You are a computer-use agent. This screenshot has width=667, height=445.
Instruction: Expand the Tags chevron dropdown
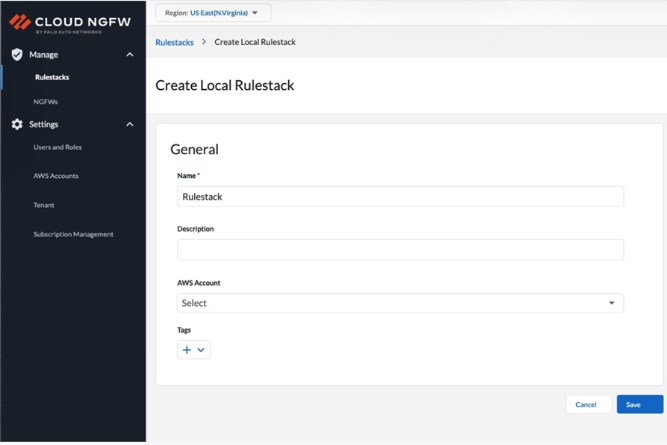tap(202, 350)
